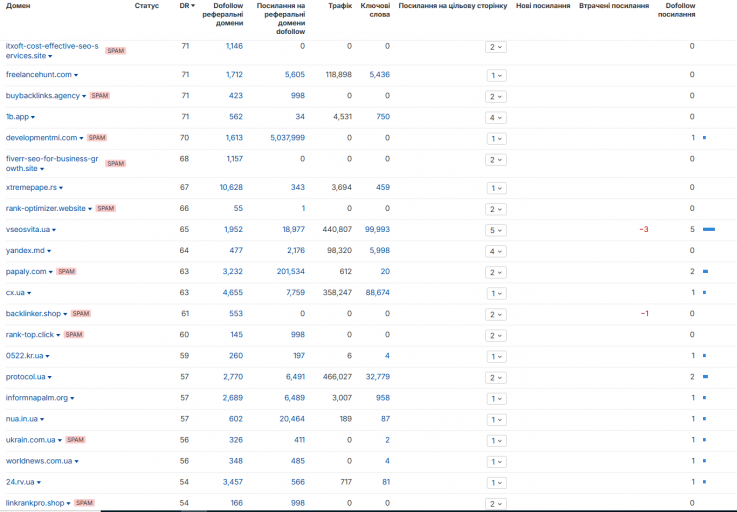Open target-page links dropdown for xtremepape.rs
737x512 pixels.
click(x=496, y=188)
